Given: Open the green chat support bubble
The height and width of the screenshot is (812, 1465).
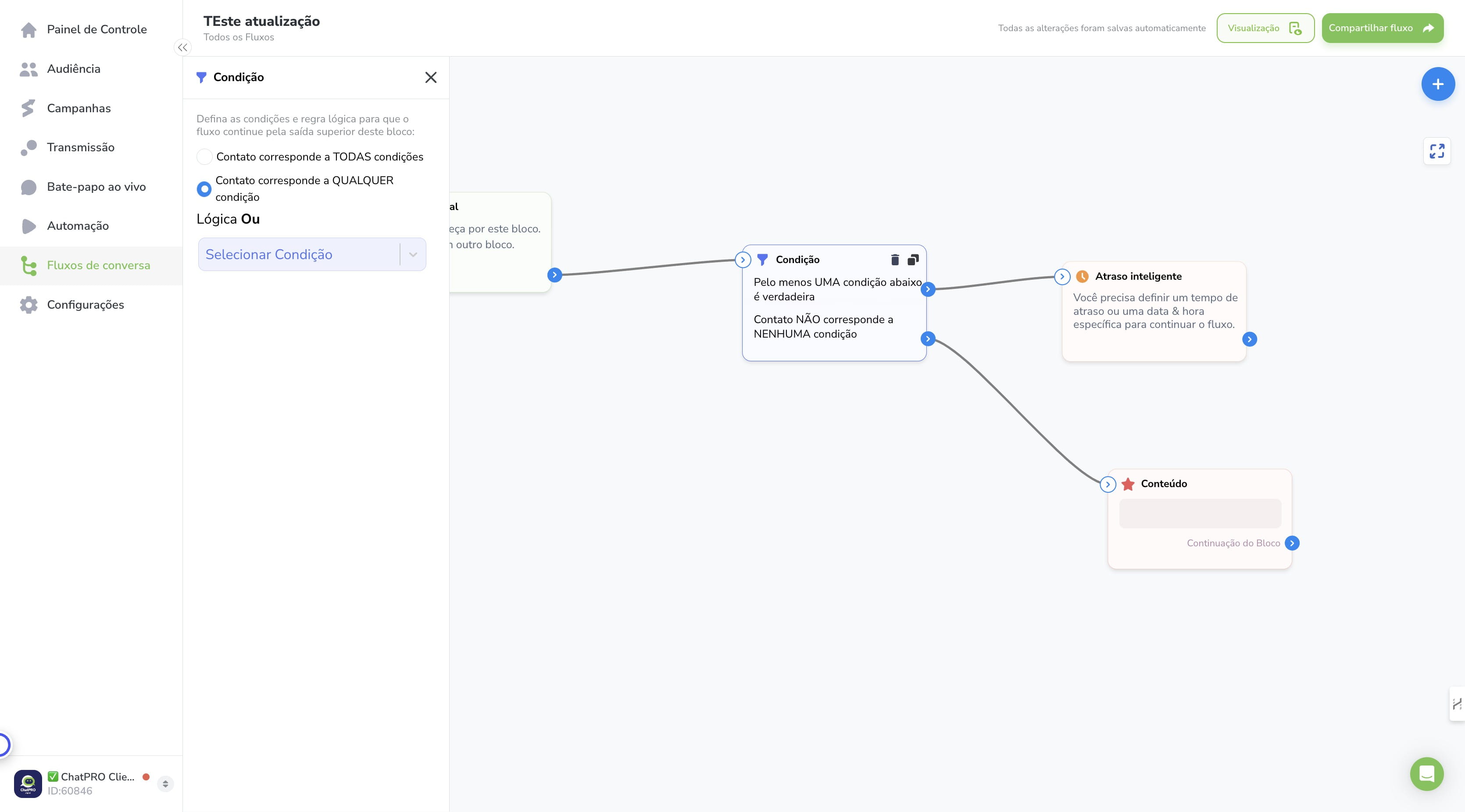Looking at the screenshot, I should click(1426, 774).
